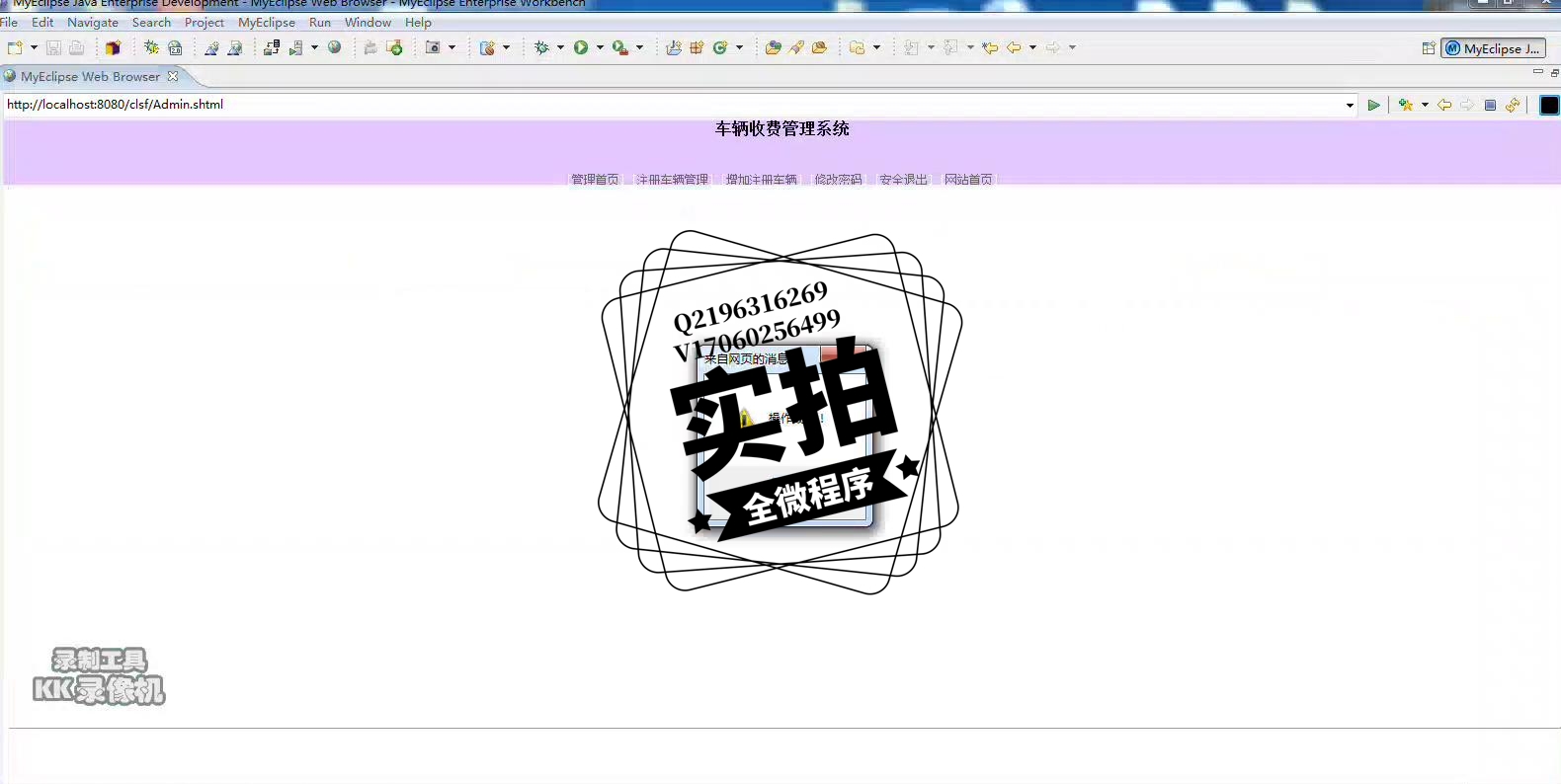Screen dimensions: 1561x784
Task: Click the add bookmark star icon
Action: [x=1405, y=105]
